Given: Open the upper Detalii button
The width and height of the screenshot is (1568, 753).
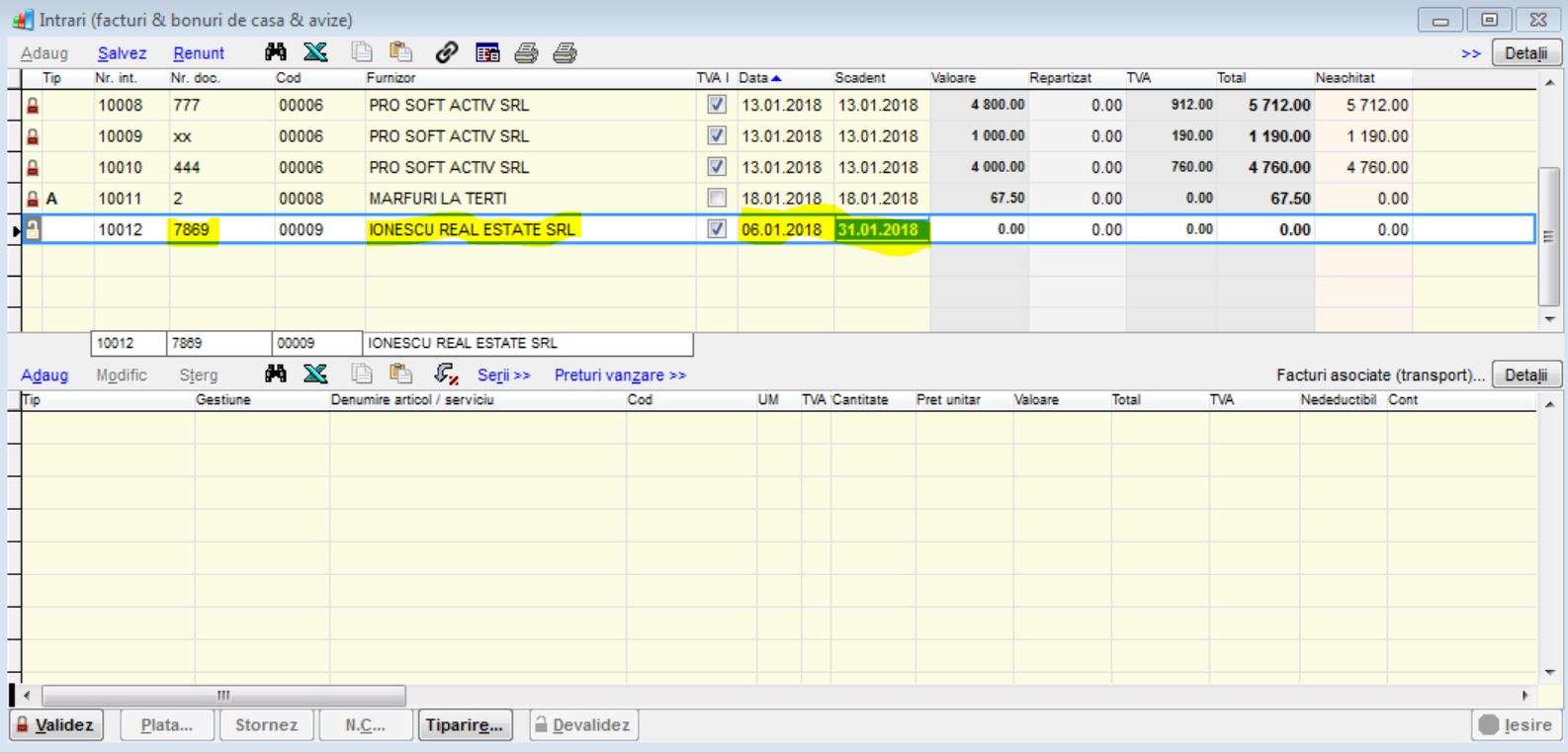Looking at the screenshot, I should 1525,53.
